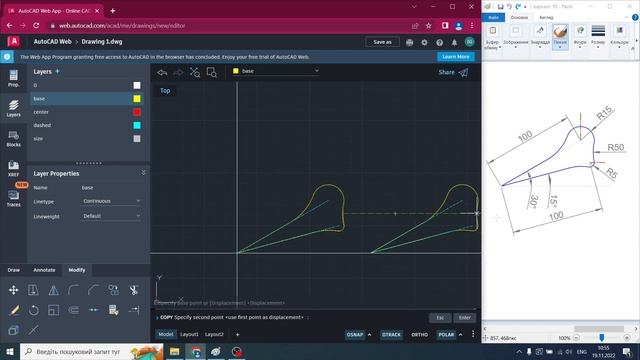640x360 pixels.
Task: Toggle POLAR tracking in status bar
Action: click(446, 335)
